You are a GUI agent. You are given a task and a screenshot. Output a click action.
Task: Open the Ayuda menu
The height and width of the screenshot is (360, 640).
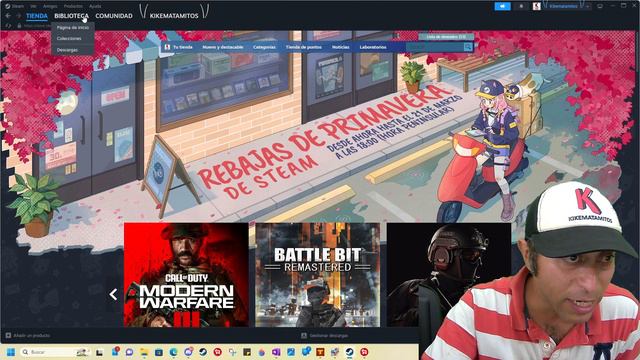point(95,6)
